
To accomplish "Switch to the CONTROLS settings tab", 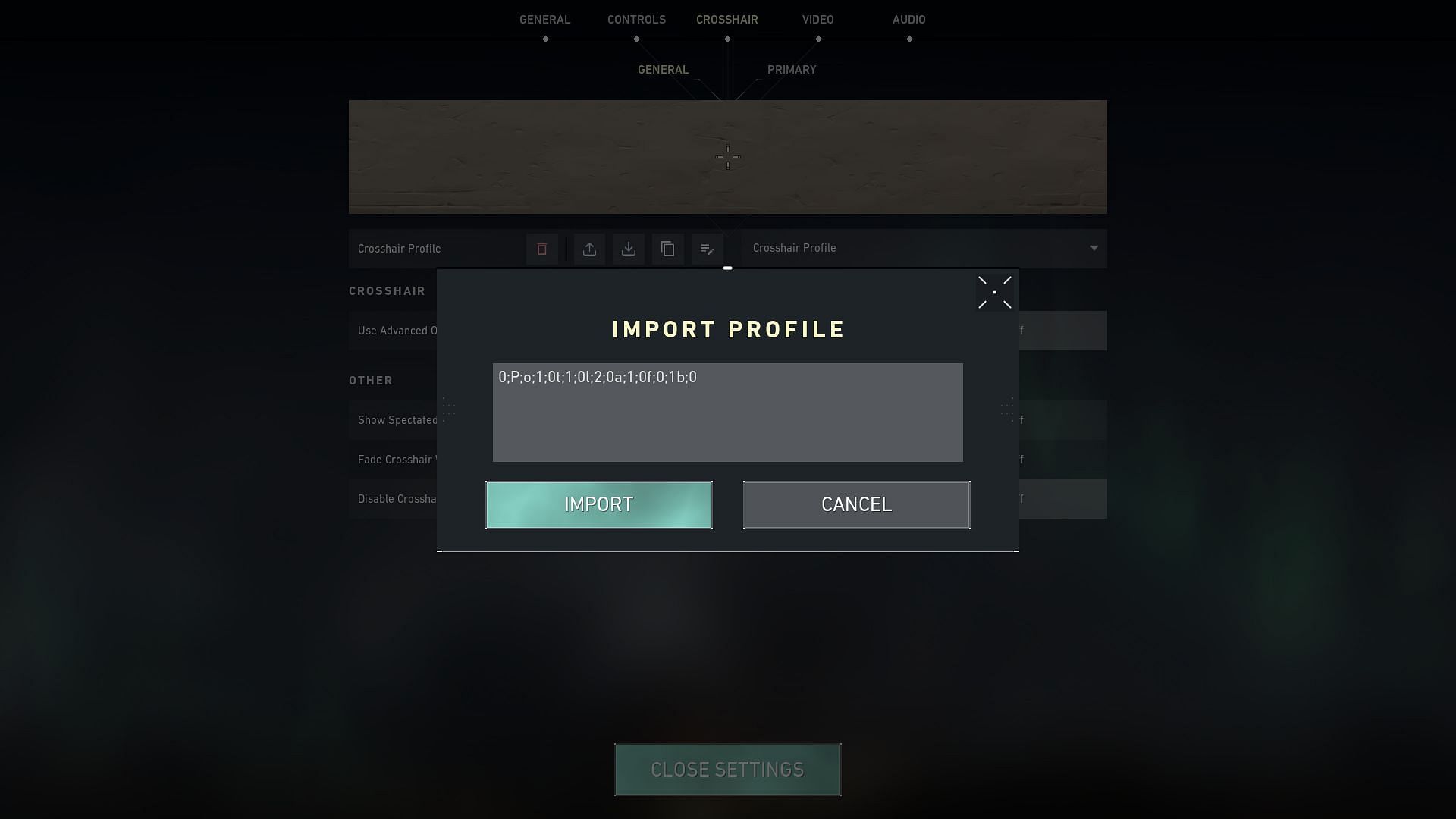I will click(x=636, y=19).
